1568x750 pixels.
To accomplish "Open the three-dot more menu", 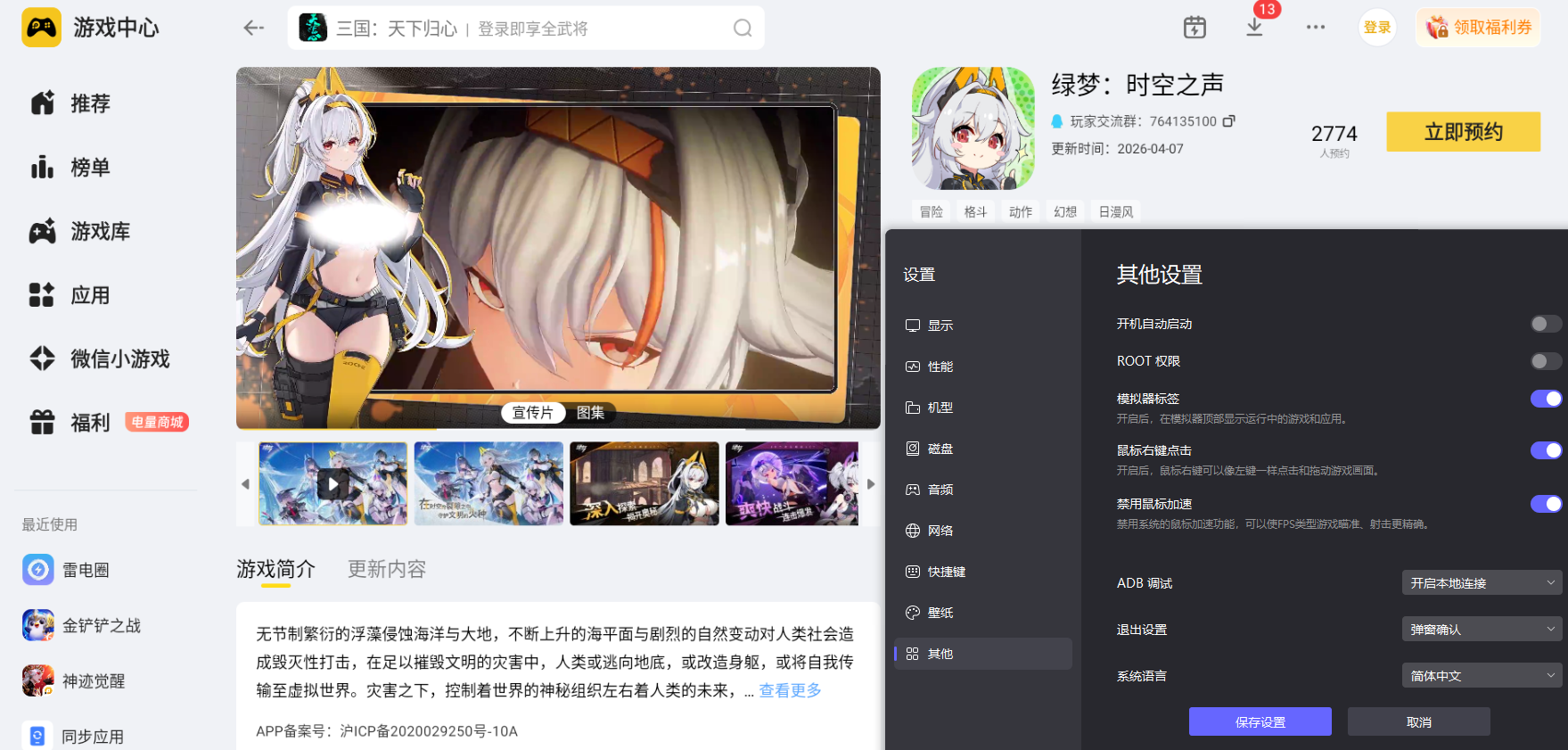I will tap(1316, 28).
